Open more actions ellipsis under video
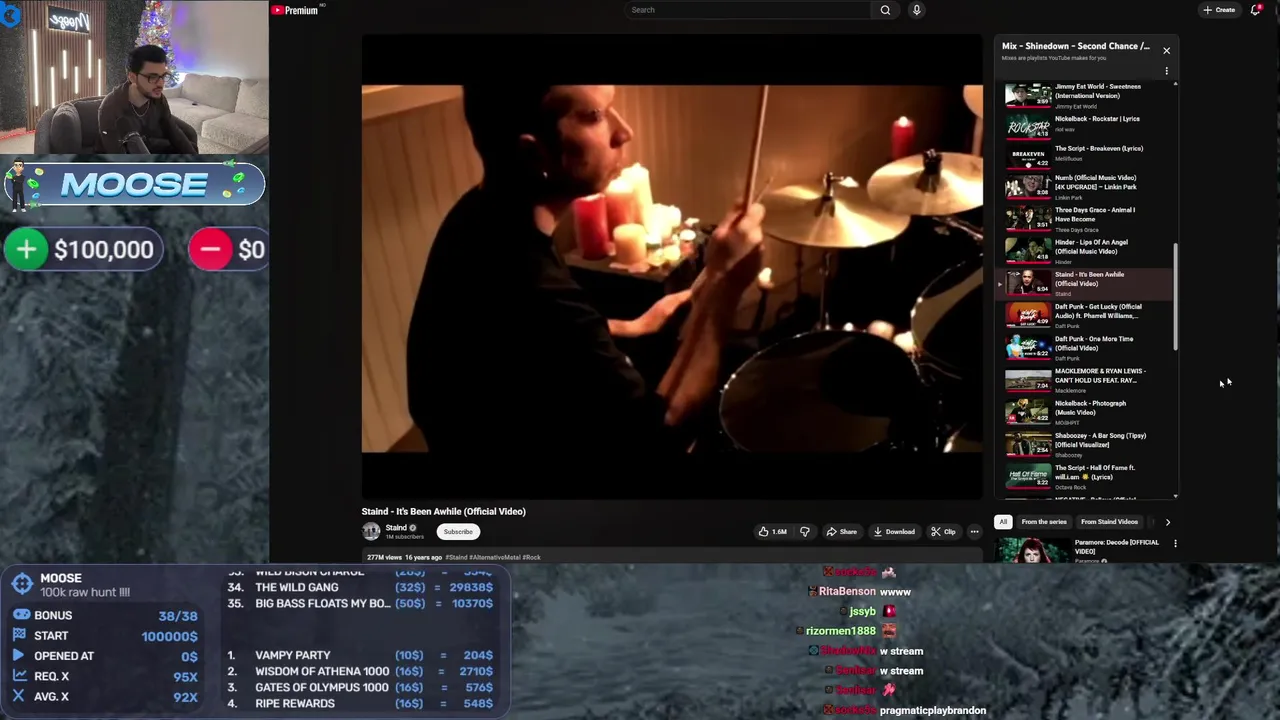The image size is (1280, 720). pyautogui.click(x=974, y=532)
